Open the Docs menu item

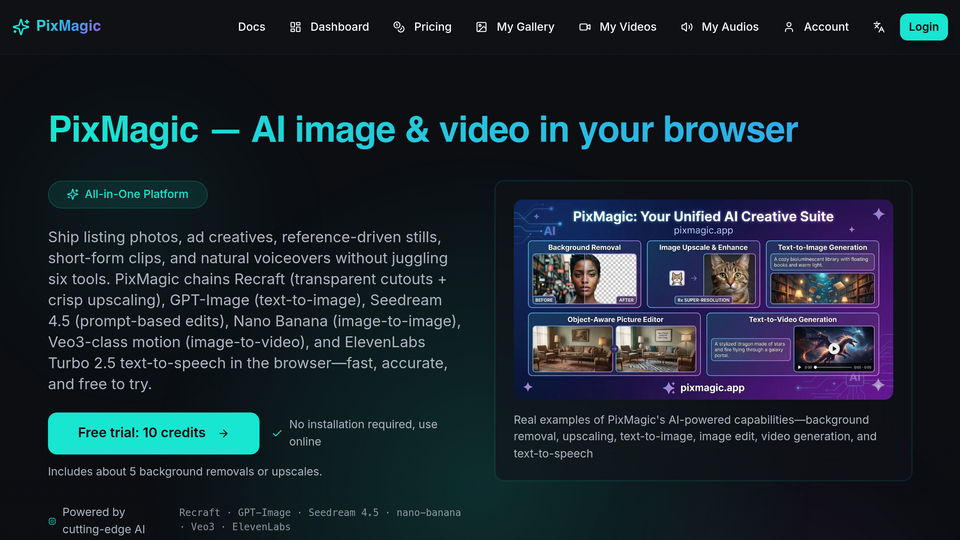click(252, 27)
